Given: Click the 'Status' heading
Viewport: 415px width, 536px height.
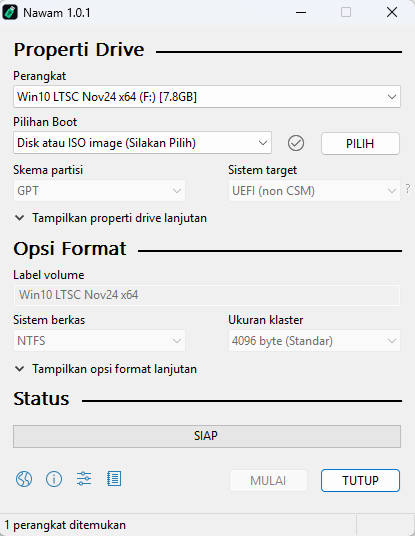Looking at the screenshot, I should (41, 399).
